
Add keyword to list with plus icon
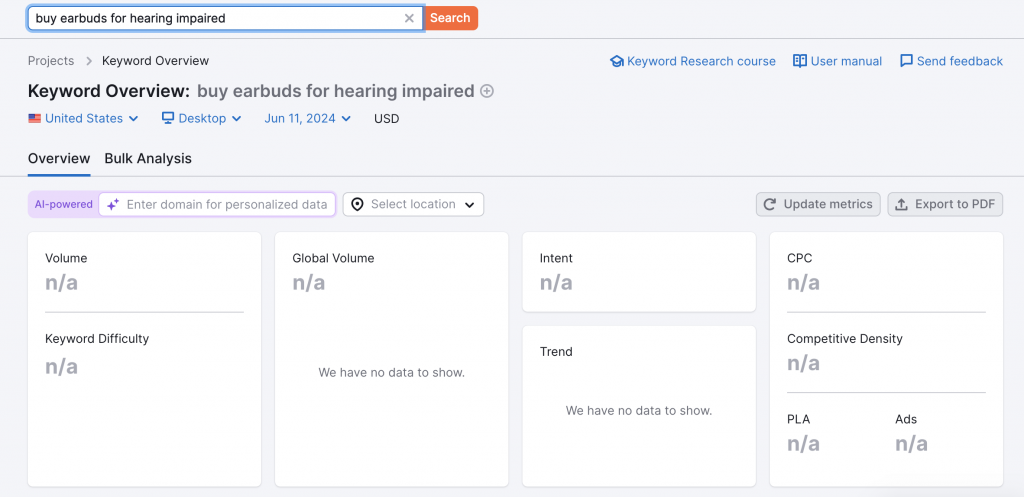pyautogui.click(x=487, y=91)
